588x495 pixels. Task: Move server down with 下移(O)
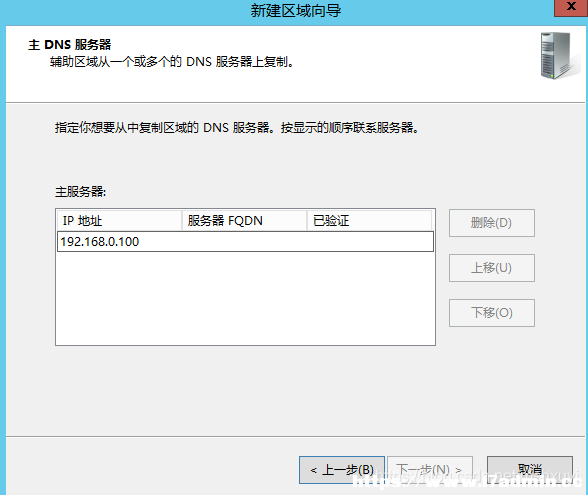click(x=492, y=313)
